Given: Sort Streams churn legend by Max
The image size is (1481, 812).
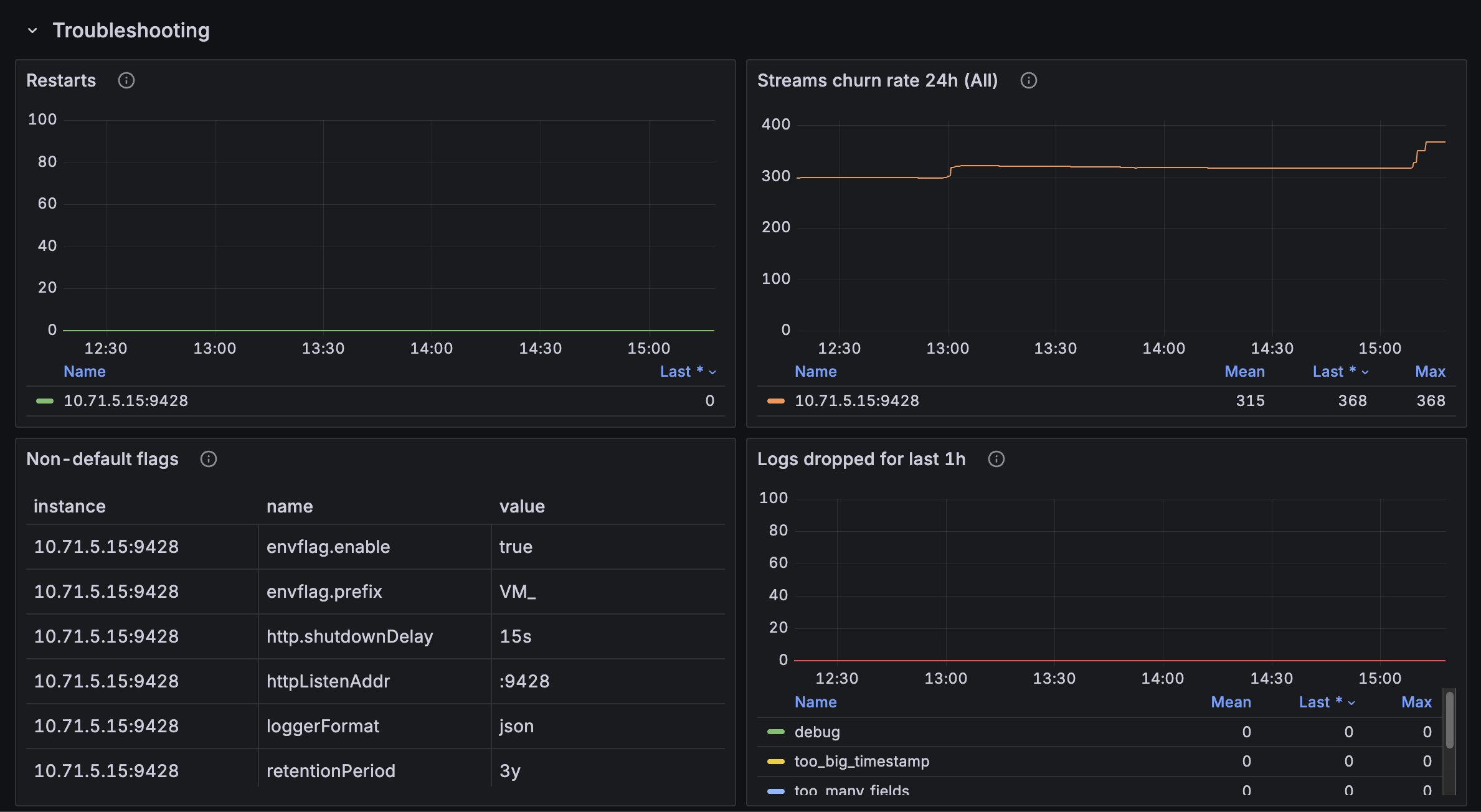Looking at the screenshot, I should [x=1430, y=372].
